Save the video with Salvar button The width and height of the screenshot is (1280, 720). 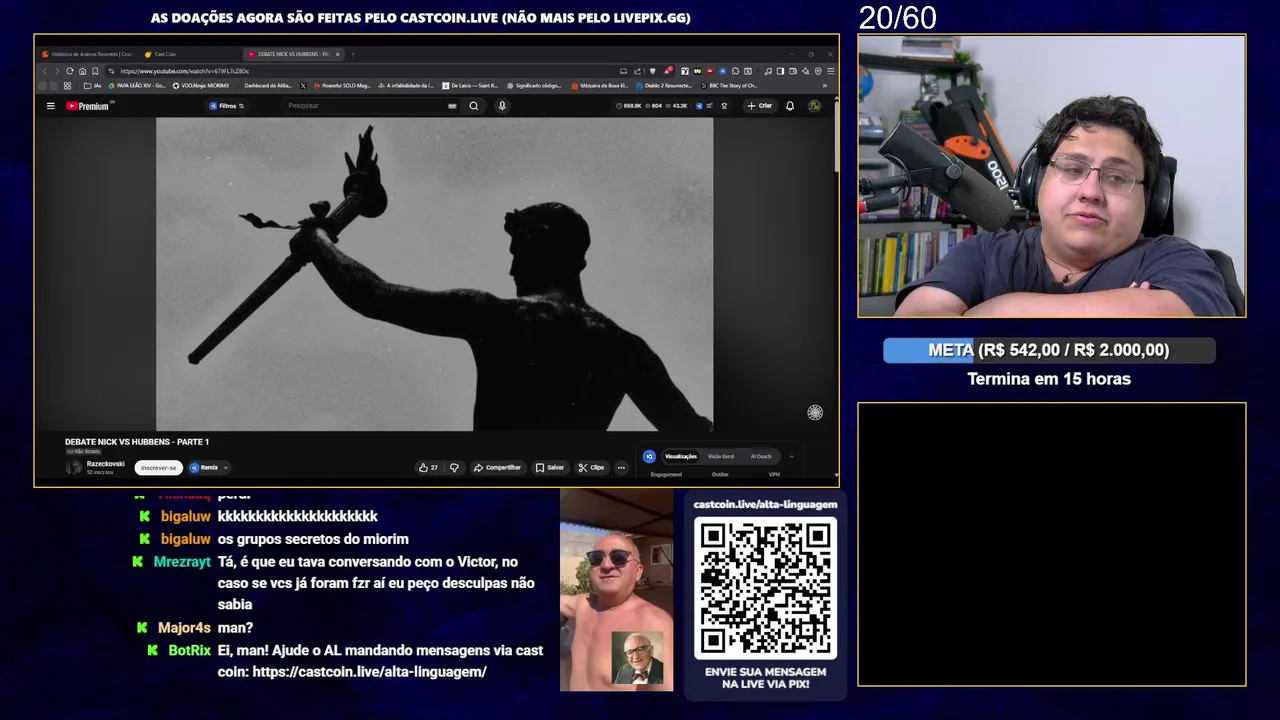pyautogui.click(x=549, y=467)
